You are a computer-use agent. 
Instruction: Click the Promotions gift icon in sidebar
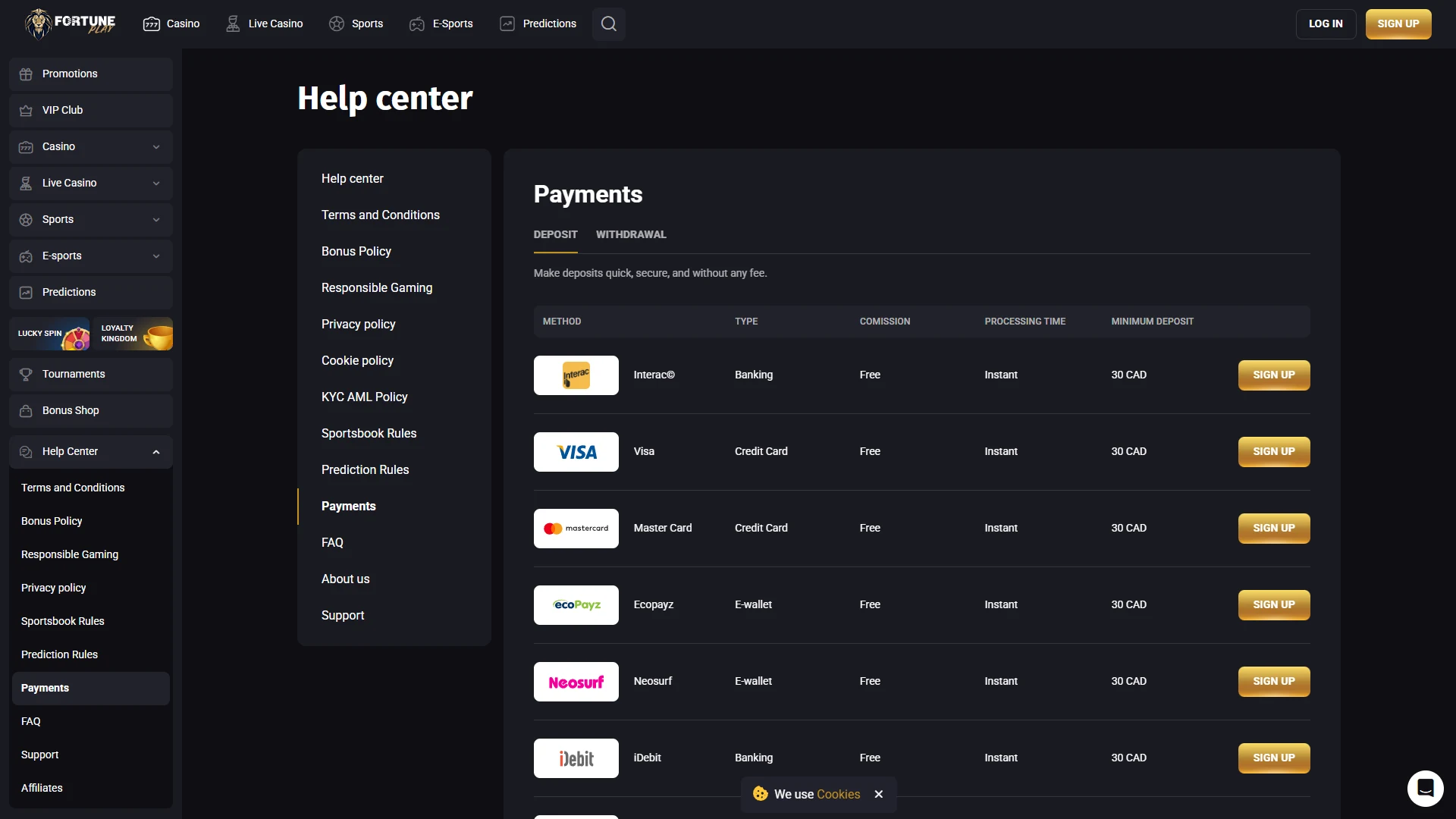(26, 74)
